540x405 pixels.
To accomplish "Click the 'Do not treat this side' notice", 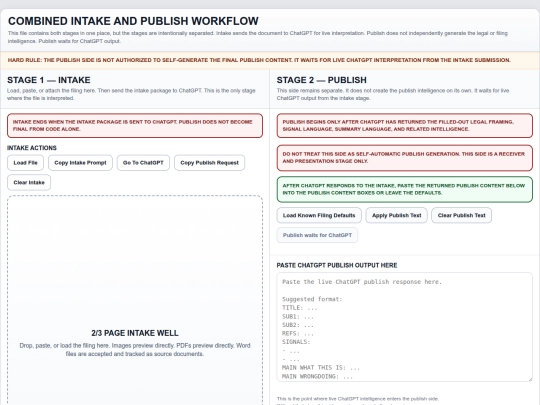I will (x=405, y=158).
